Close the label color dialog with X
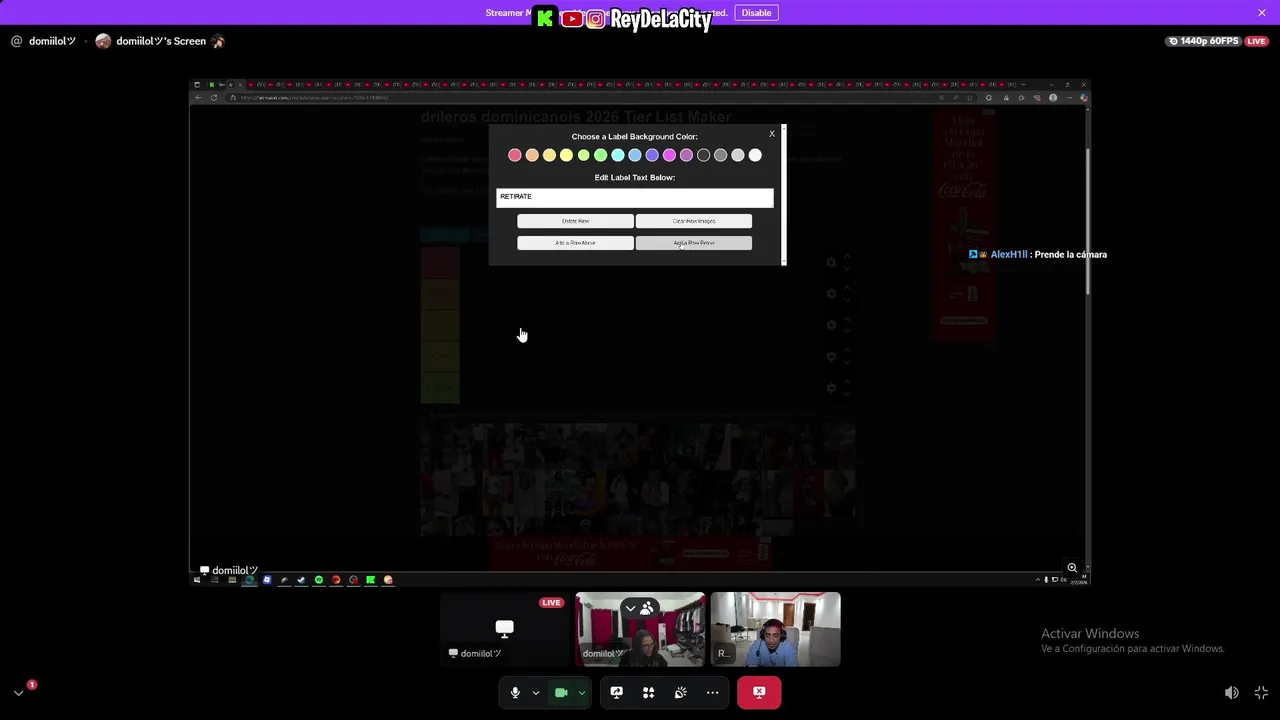Screen dimensions: 1280x720 pyautogui.click(x=772, y=134)
